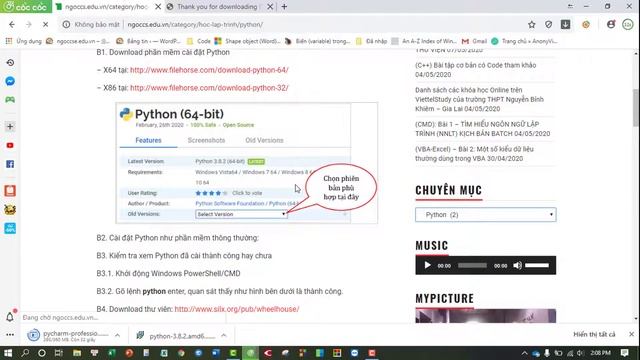Adjust the music volume slider

tap(537, 265)
